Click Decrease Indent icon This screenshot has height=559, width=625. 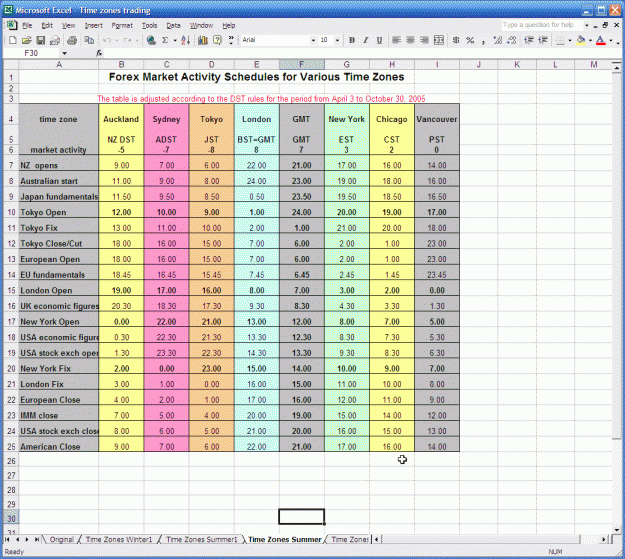tap(529, 40)
